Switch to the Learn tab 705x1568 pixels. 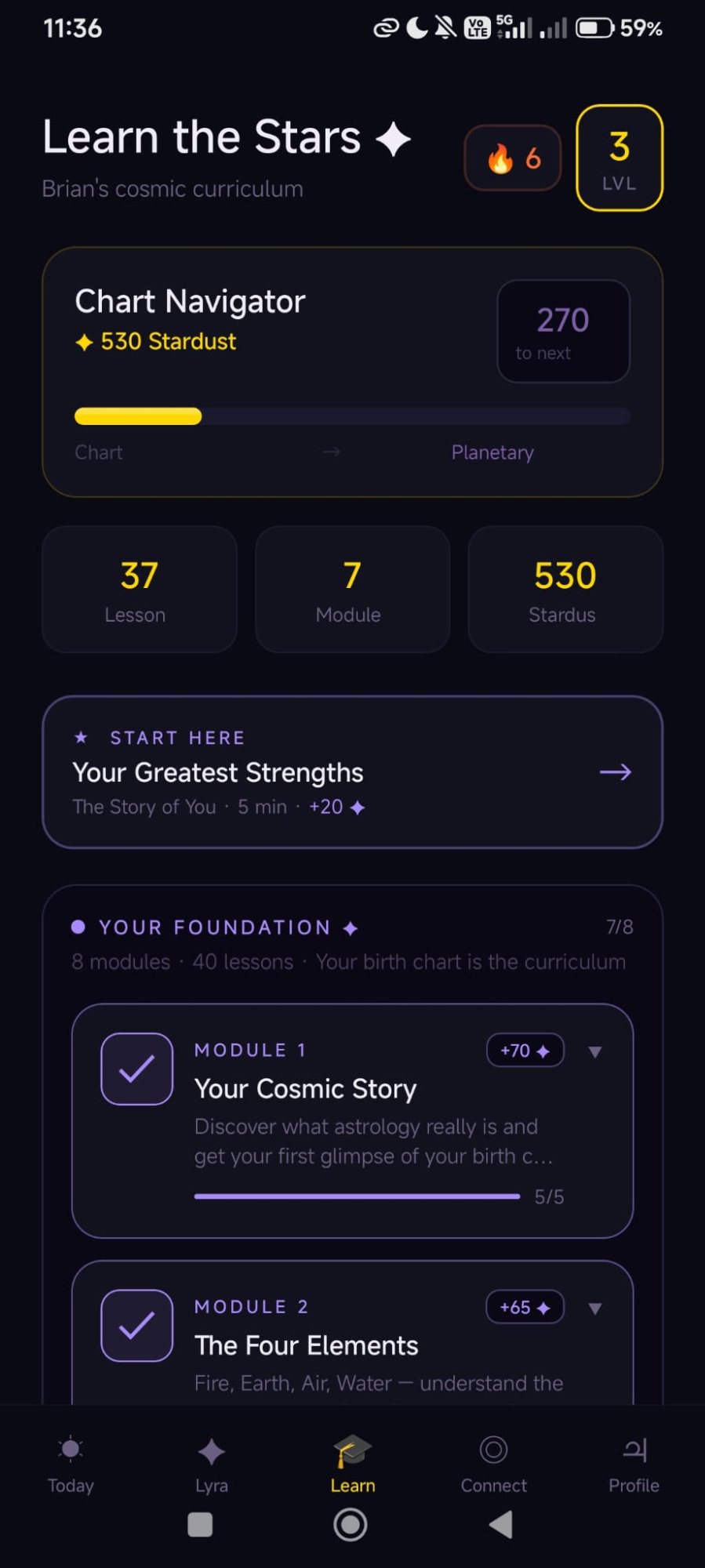(x=352, y=1462)
